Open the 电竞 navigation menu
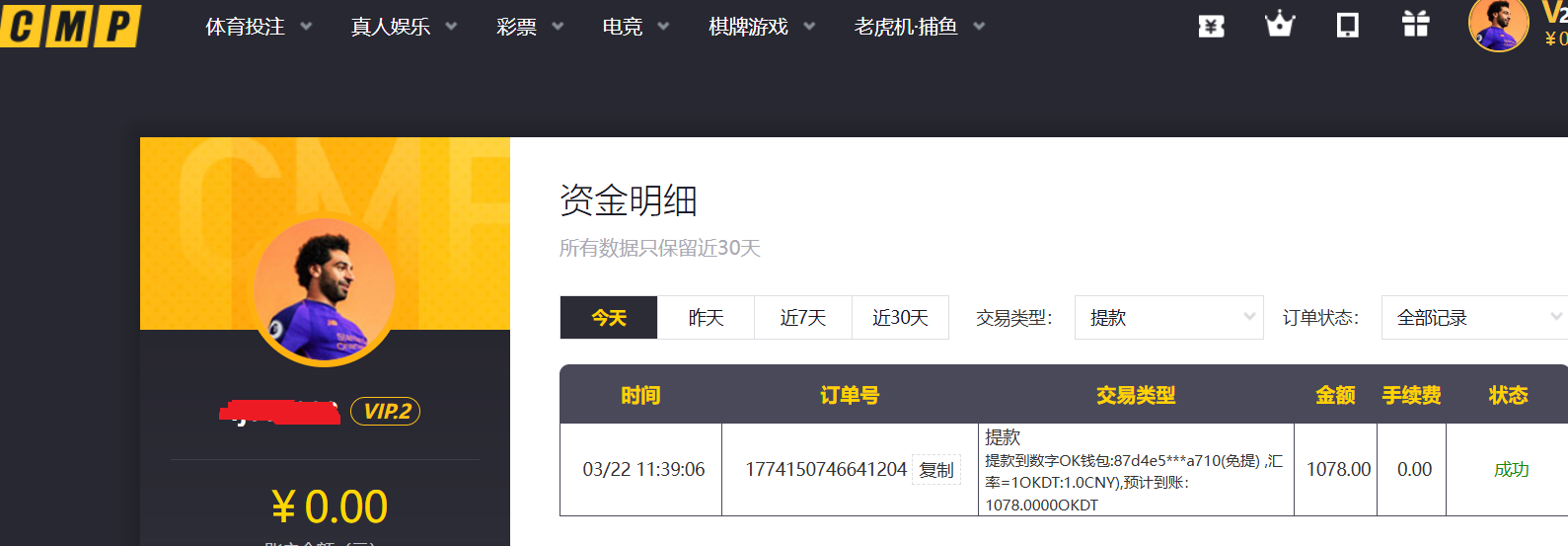The width and height of the screenshot is (1568, 546). (635, 27)
